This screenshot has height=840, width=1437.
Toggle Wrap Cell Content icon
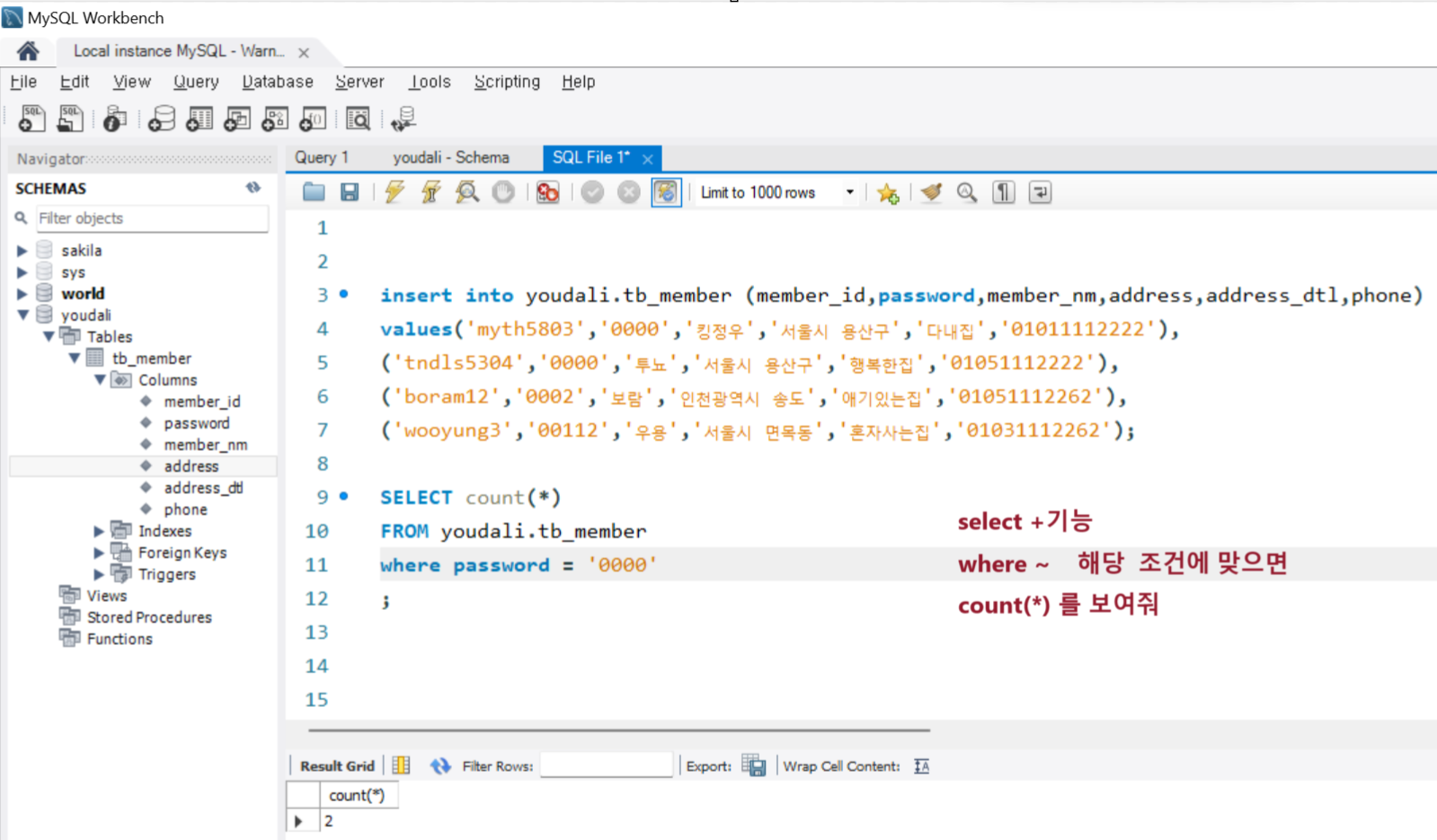click(x=921, y=765)
